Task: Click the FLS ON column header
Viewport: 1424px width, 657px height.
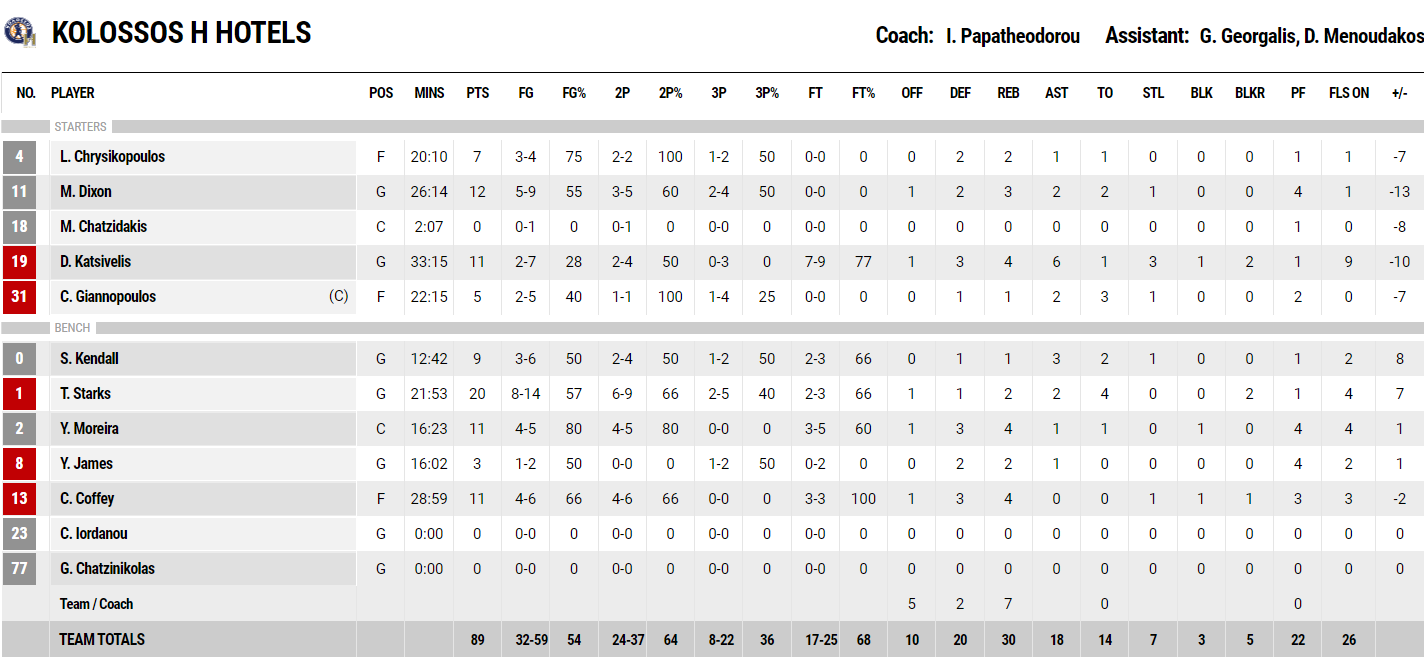Action: [x=1349, y=93]
